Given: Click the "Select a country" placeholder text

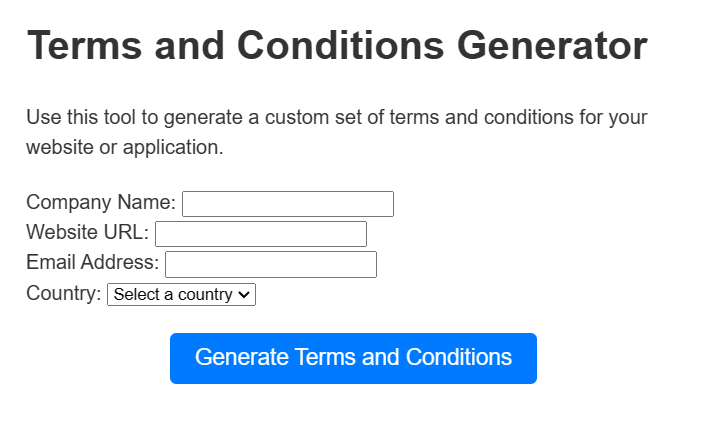Looking at the screenshot, I should (172, 295).
